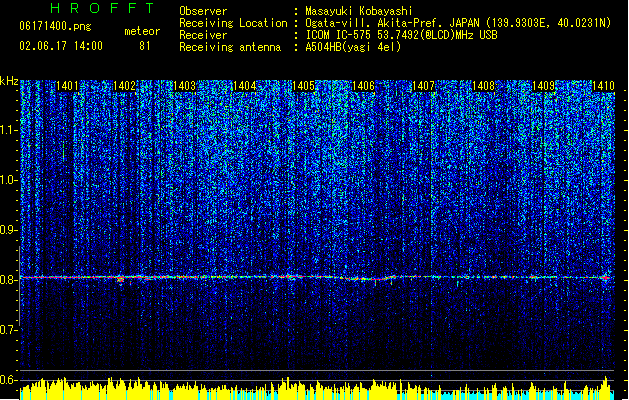Click the 1405 time marker
The width and height of the screenshot is (629, 400).
304,86
